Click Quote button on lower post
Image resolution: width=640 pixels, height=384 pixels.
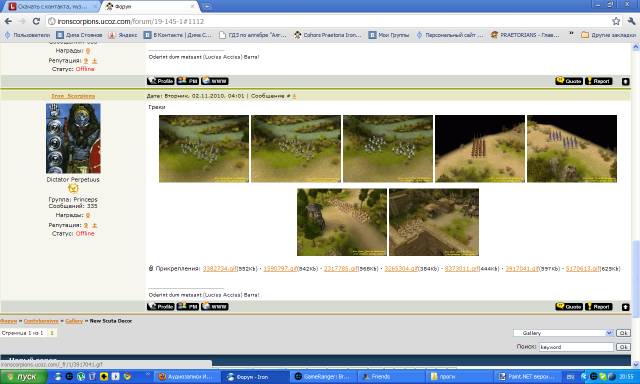569,306
